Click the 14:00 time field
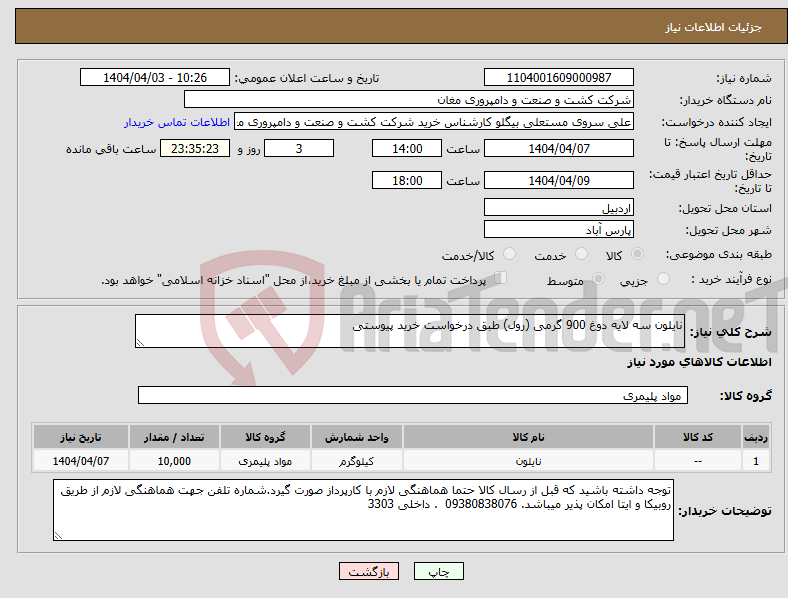The width and height of the screenshot is (788, 598). tap(407, 148)
